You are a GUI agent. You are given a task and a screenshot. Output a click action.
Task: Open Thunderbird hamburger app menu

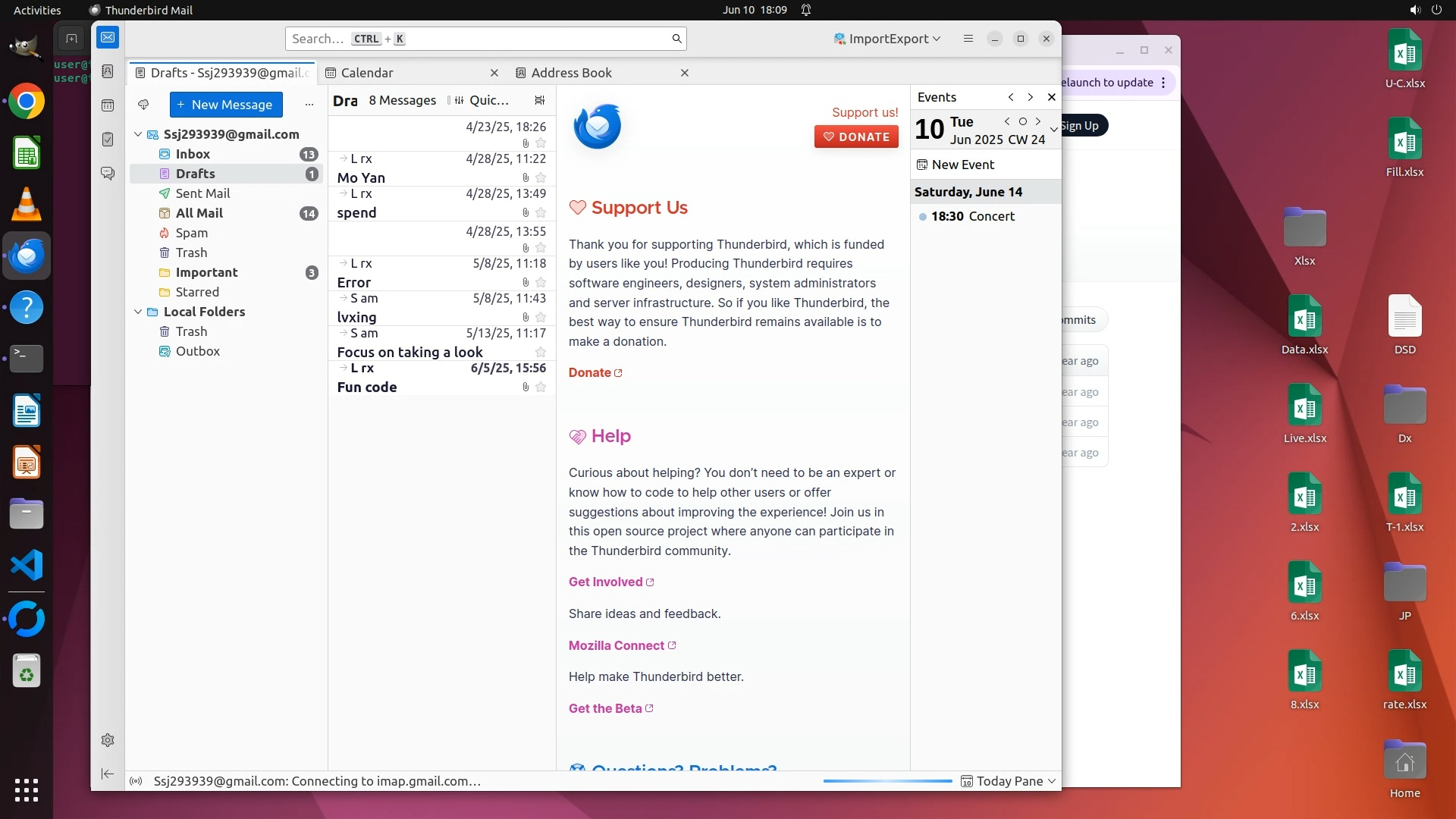tap(968, 39)
